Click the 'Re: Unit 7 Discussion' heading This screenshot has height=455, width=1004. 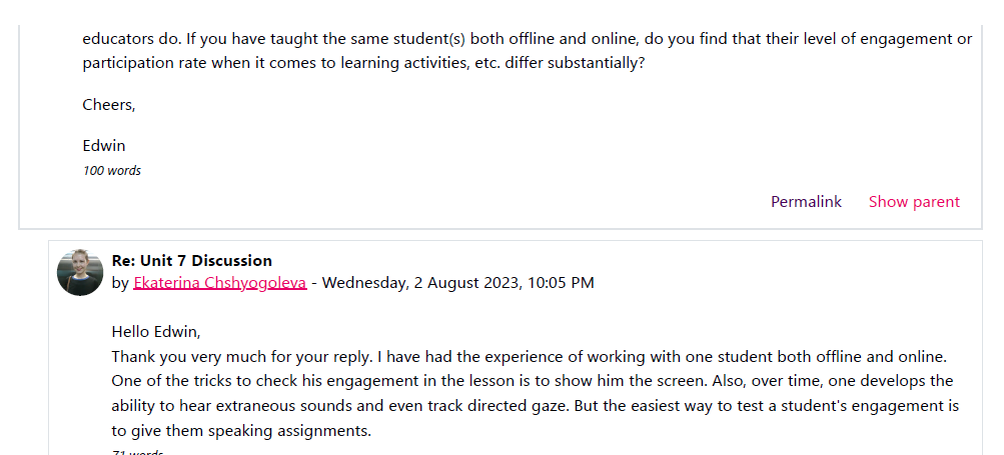(x=192, y=261)
